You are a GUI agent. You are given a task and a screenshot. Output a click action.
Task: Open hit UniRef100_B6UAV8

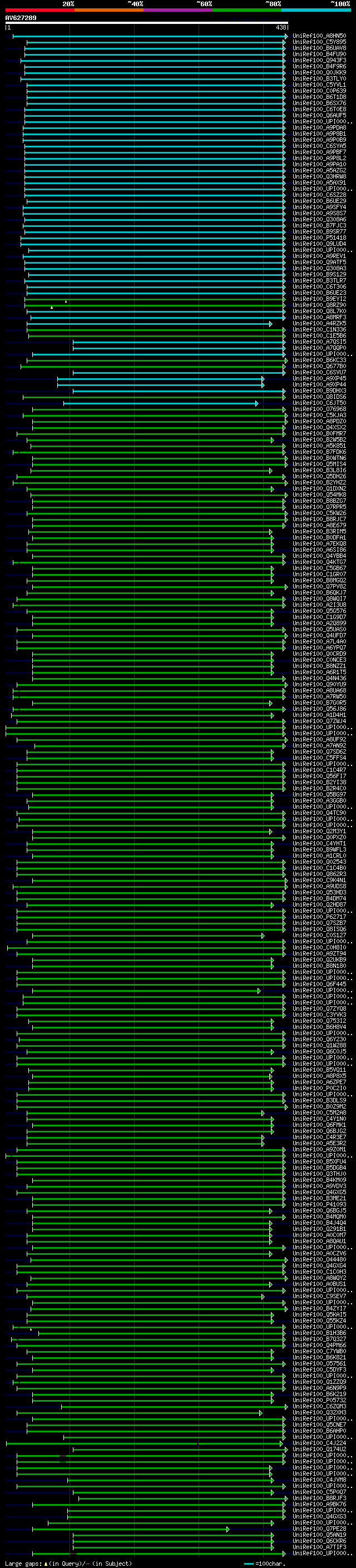tap(319, 48)
